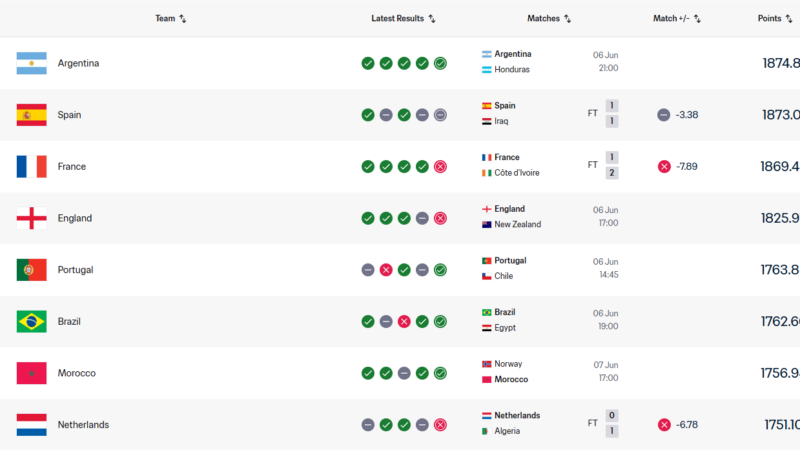Image resolution: width=800 pixels, height=450 pixels.
Task: Open Argentina team name link
Action: point(78,63)
